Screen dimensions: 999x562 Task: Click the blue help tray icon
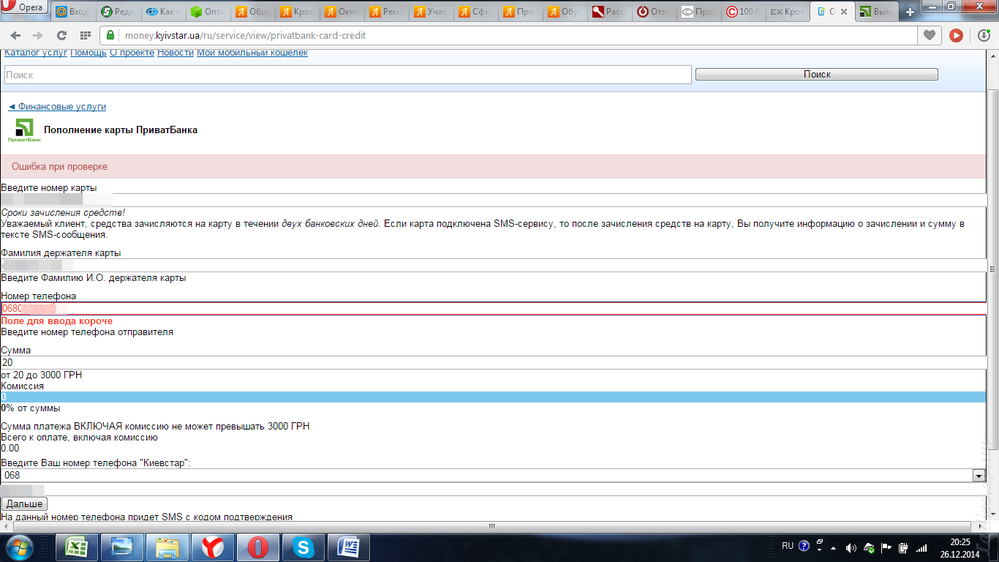803,546
